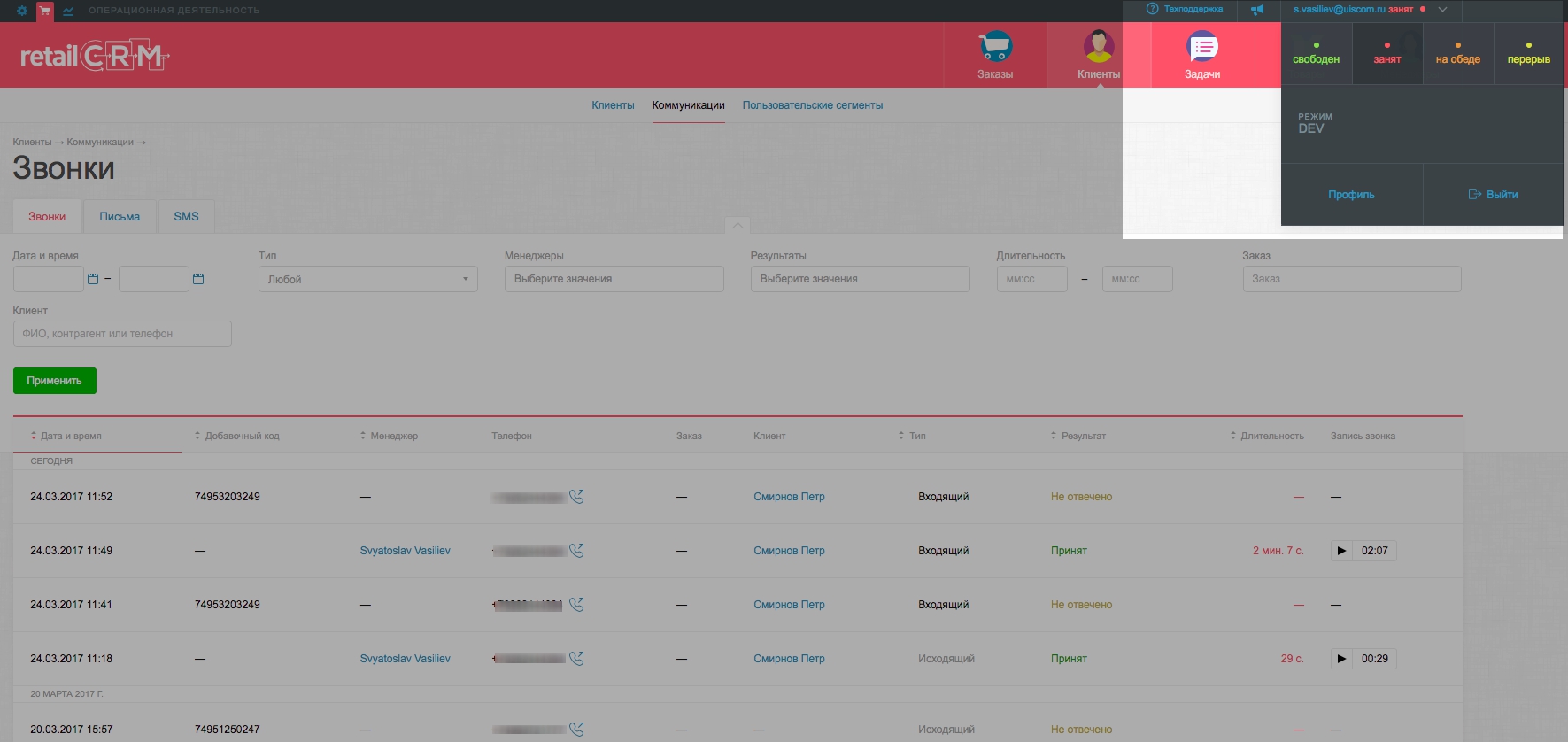
Task: Call phone in 24.03.2017 11:52 row
Action: pyautogui.click(x=576, y=497)
